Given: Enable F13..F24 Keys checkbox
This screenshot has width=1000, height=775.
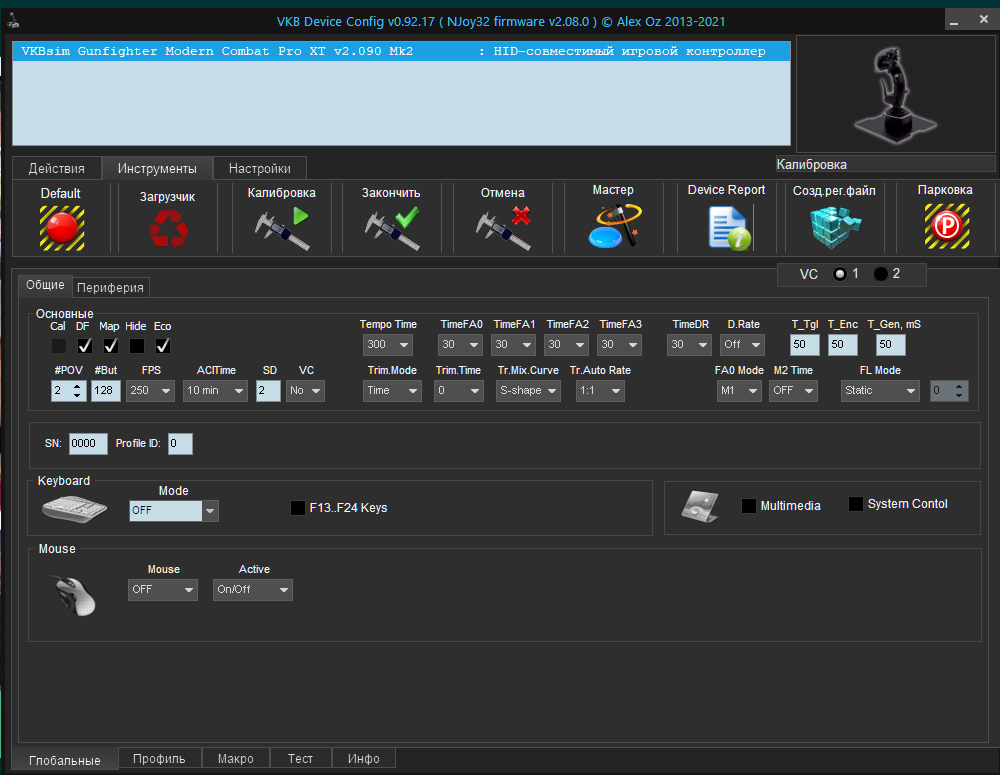Looking at the screenshot, I should coord(298,508).
